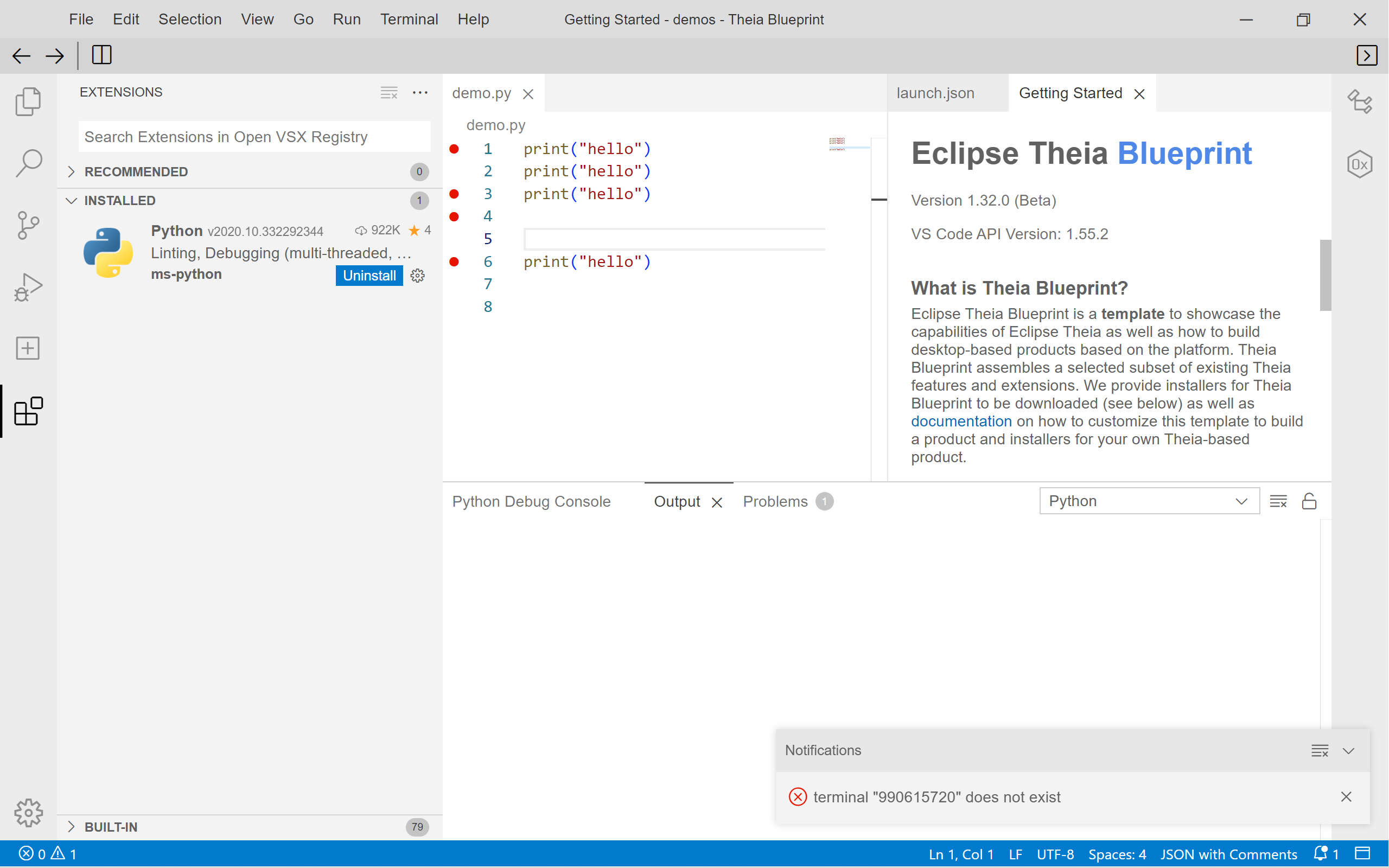
Task: Open the Terminal menu
Action: click(409, 19)
